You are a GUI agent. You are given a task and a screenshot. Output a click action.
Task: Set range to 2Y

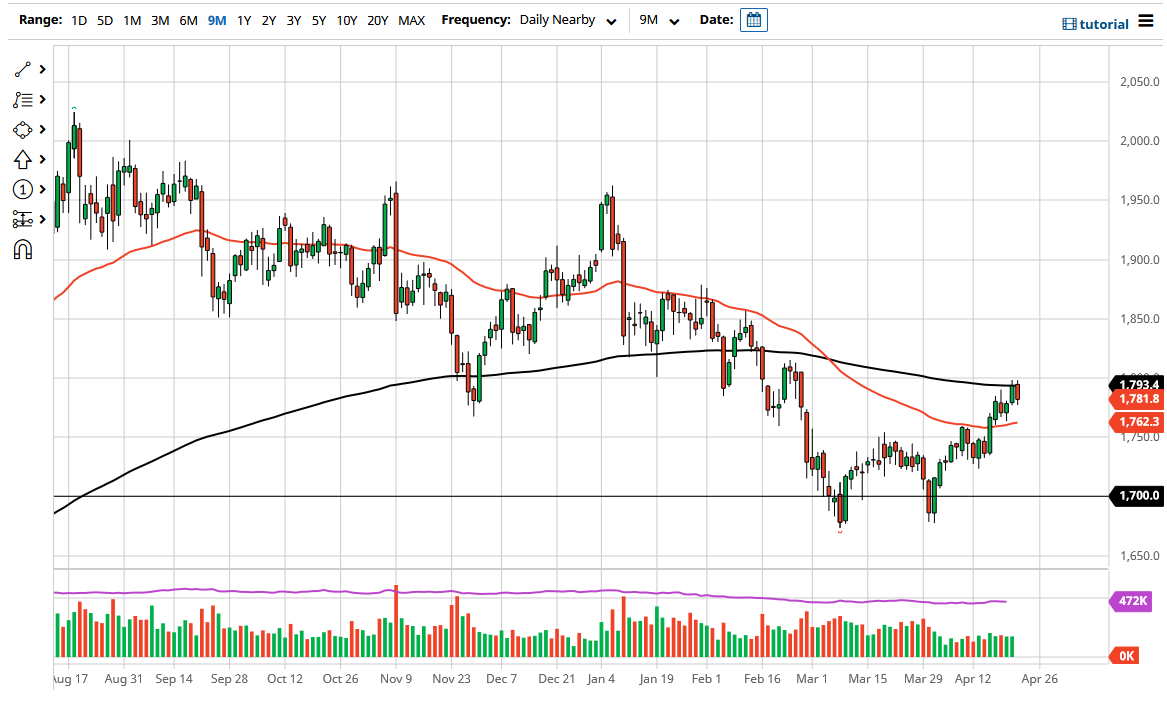(x=269, y=21)
